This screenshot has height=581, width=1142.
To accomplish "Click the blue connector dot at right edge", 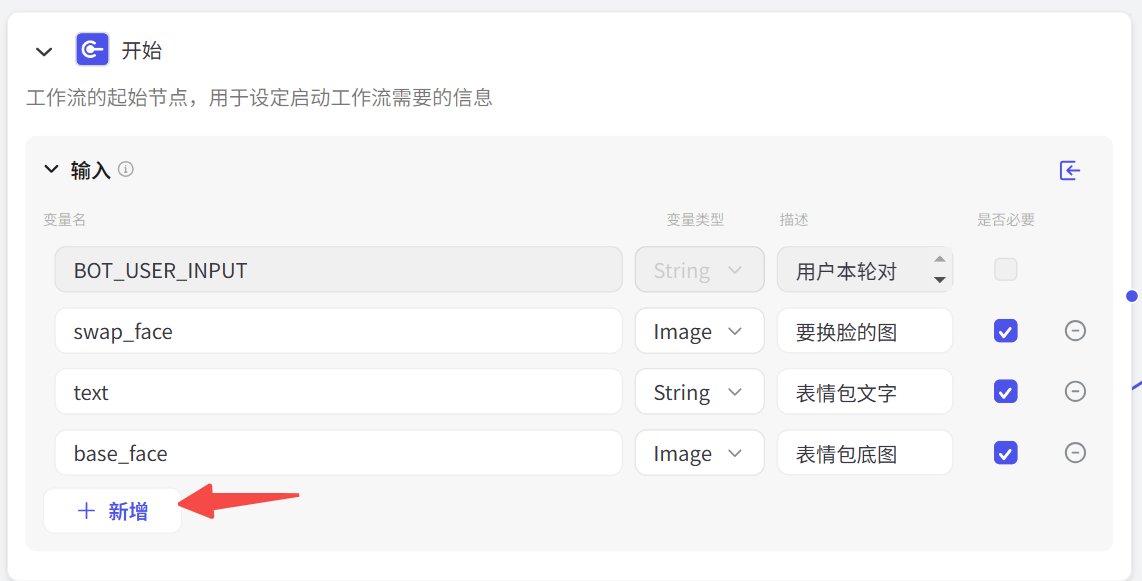I will pyautogui.click(x=1131, y=296).
